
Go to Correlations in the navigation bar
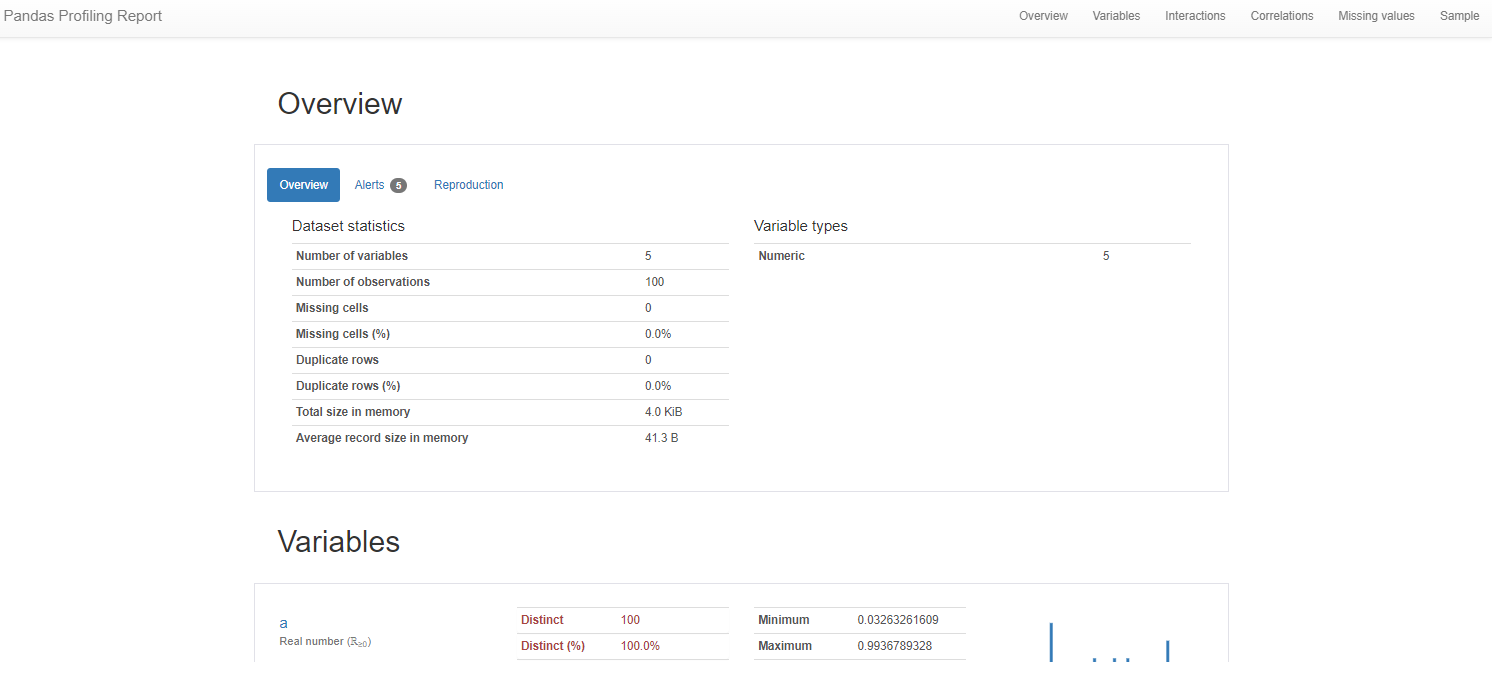1281,15
